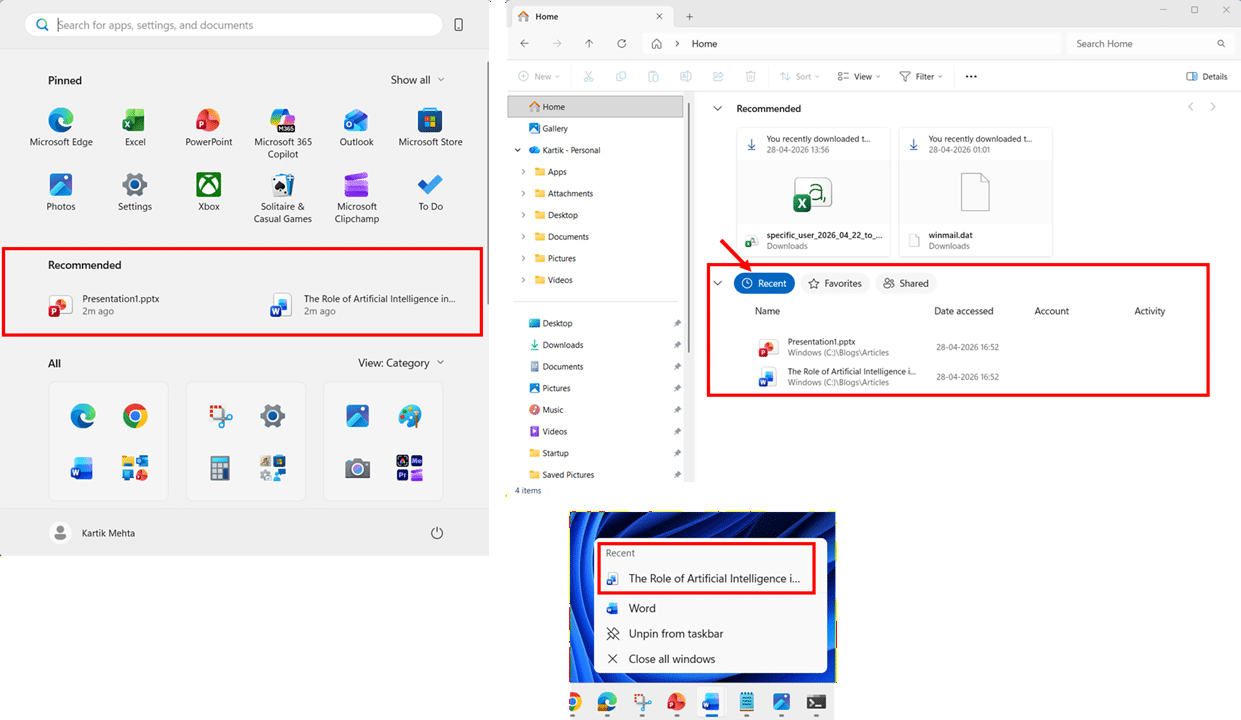Launch Excel from the pinned apps

pos(135,122)
